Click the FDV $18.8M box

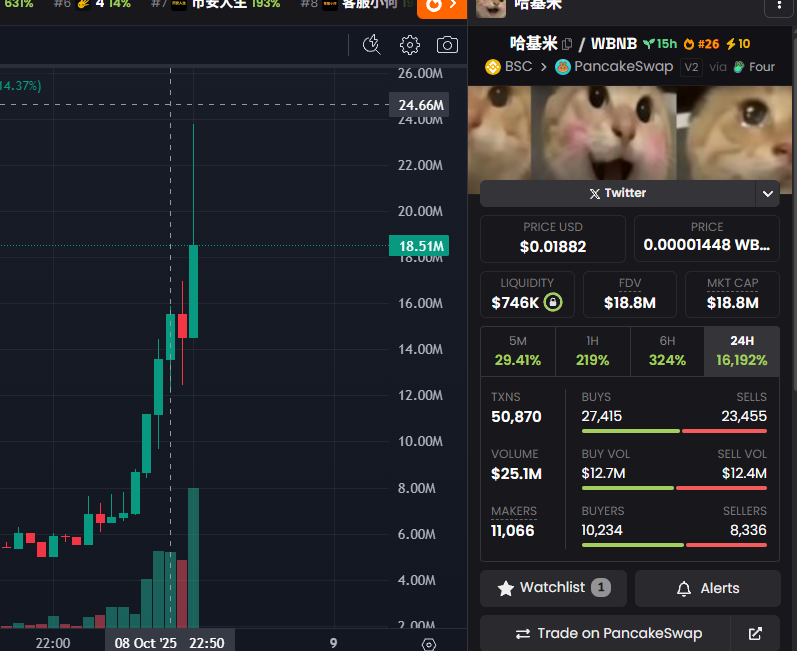coord(630,294)
